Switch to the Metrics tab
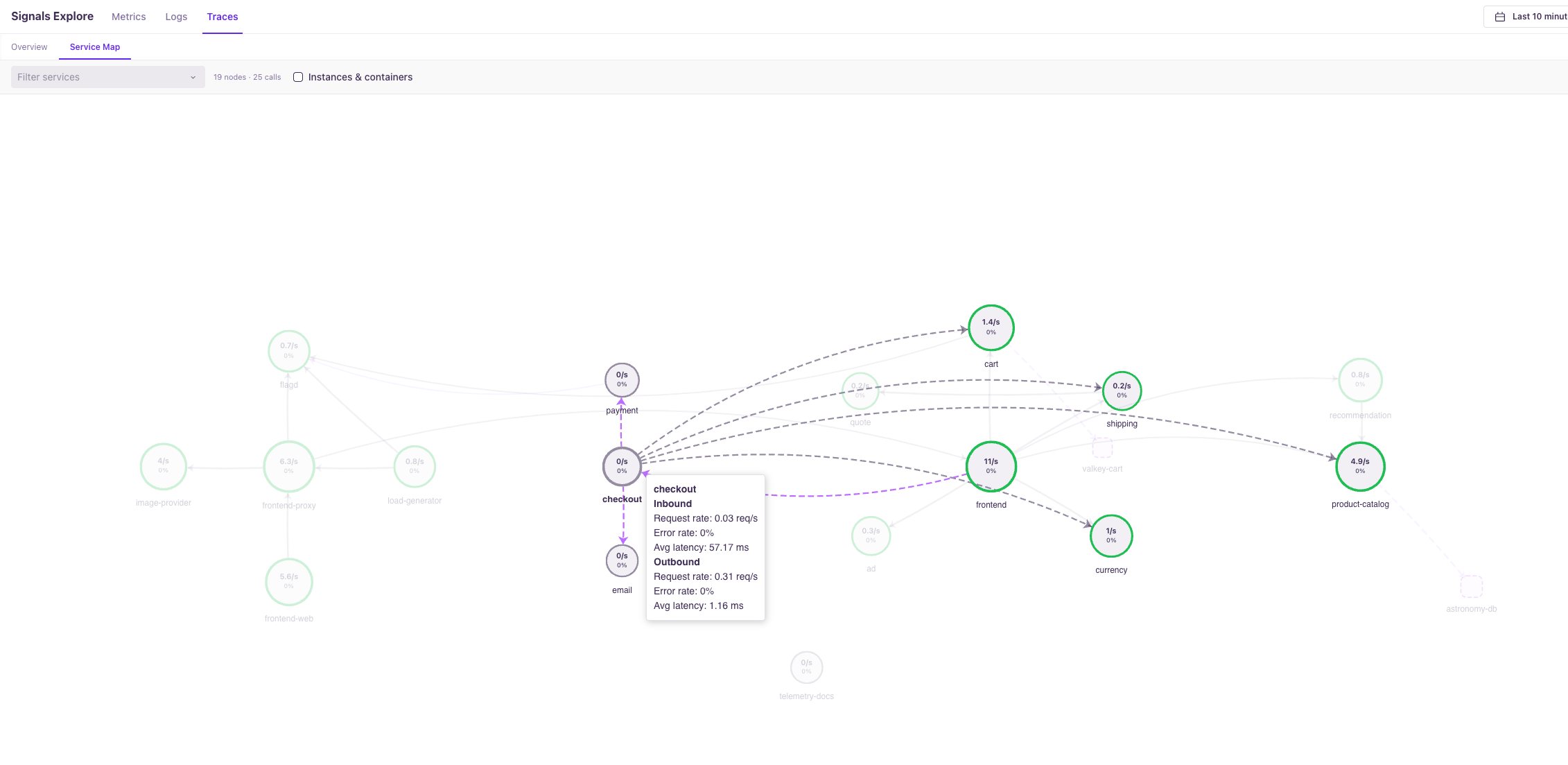 (128, 17)
